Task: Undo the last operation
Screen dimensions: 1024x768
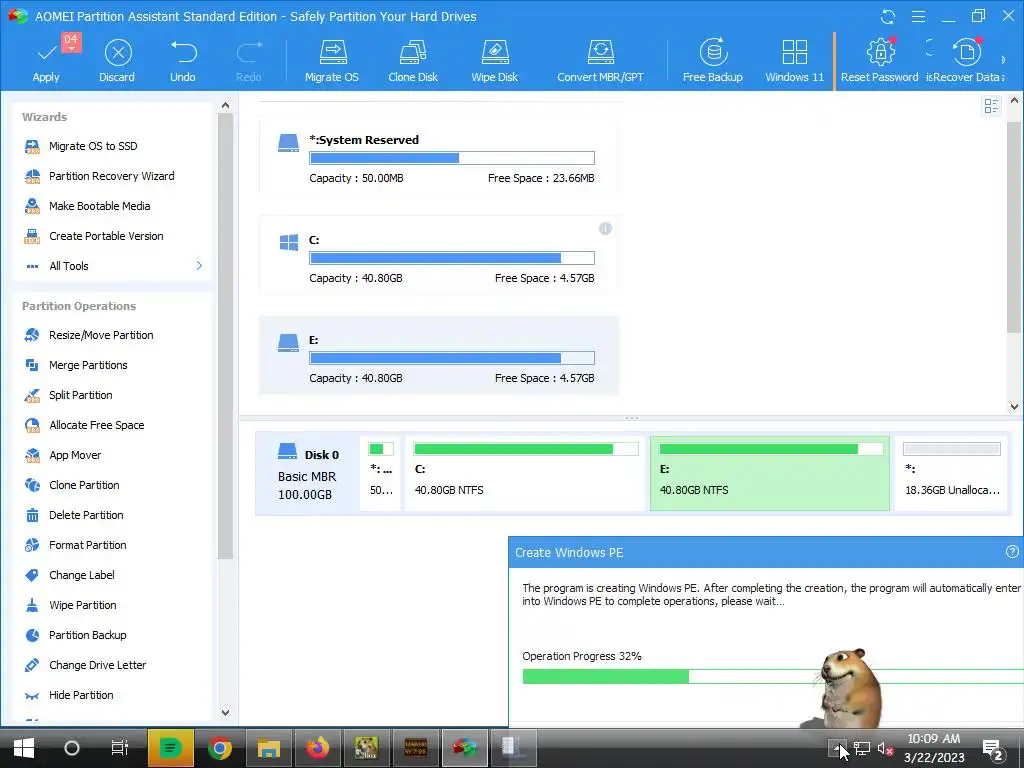Action: click(x=183, y=61)
